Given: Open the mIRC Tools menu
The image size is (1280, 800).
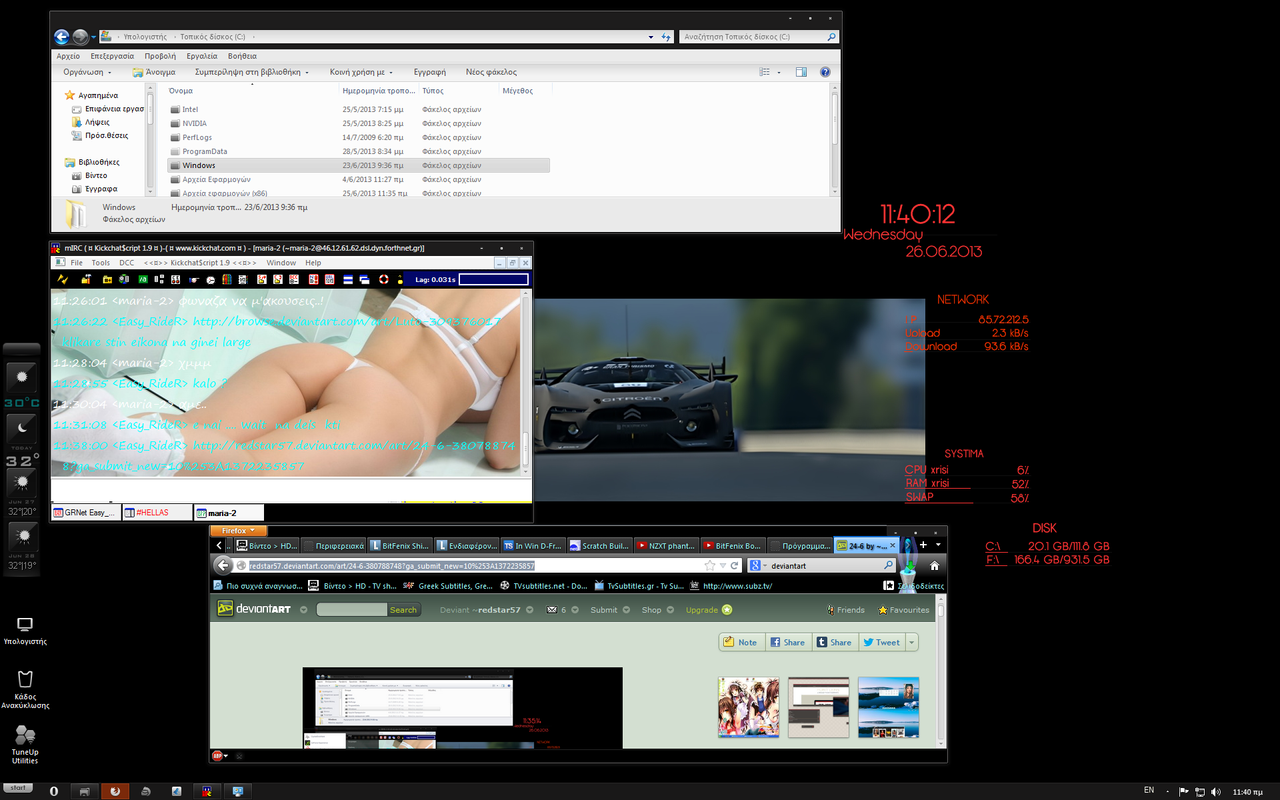Looking at the screenshot, I should pos(101,263).
